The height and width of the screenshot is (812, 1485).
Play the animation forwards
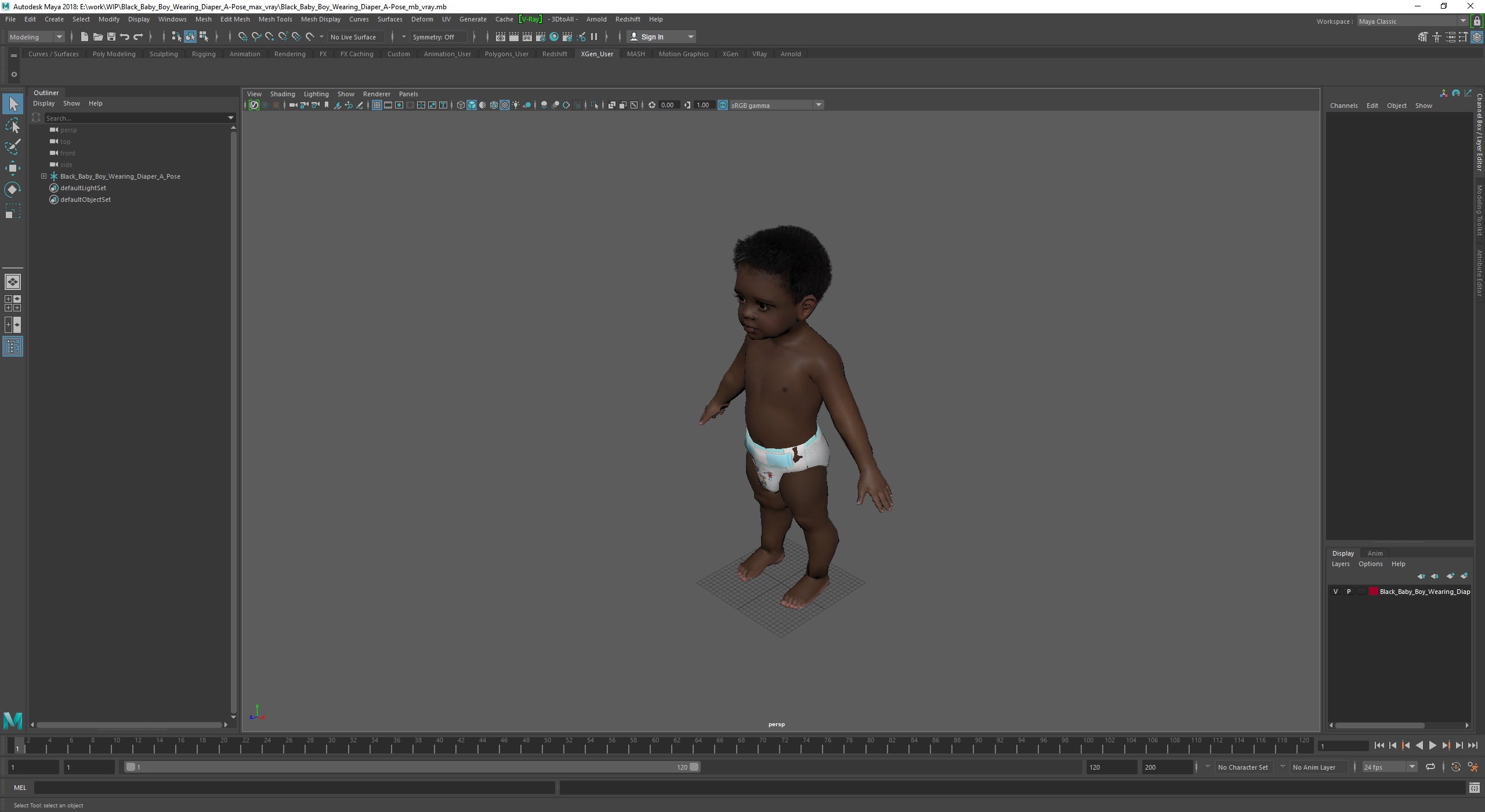(1433, 746)
